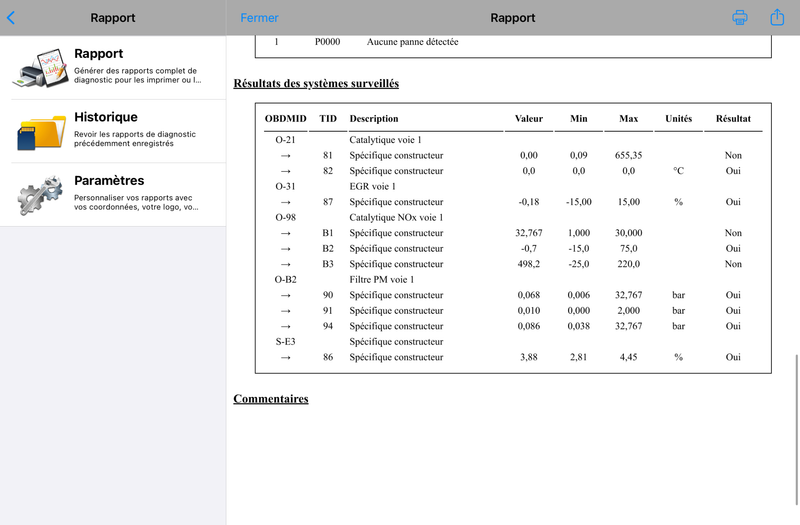
Task: Click the Résultat column header
Action: click(x=733, y=118)
